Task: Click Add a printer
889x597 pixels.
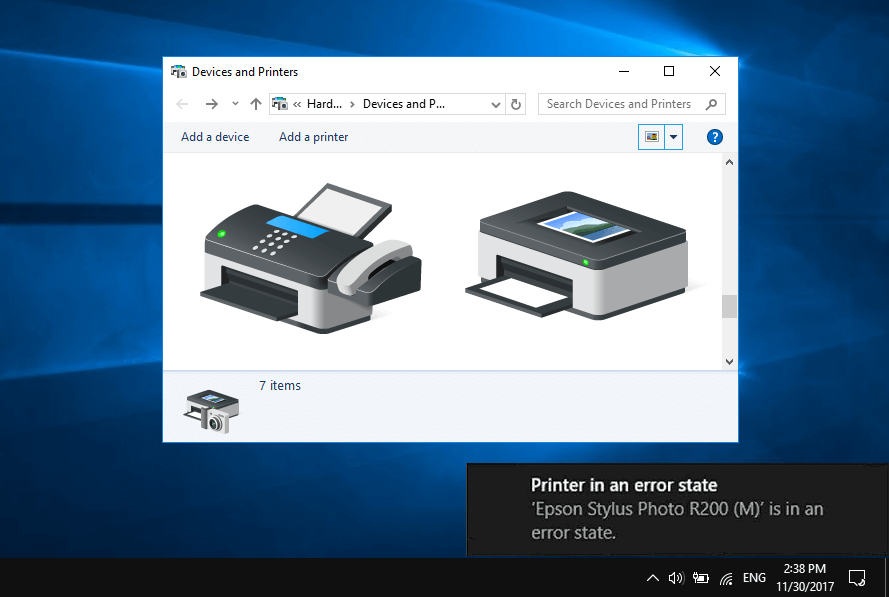Action: [313, 137]
